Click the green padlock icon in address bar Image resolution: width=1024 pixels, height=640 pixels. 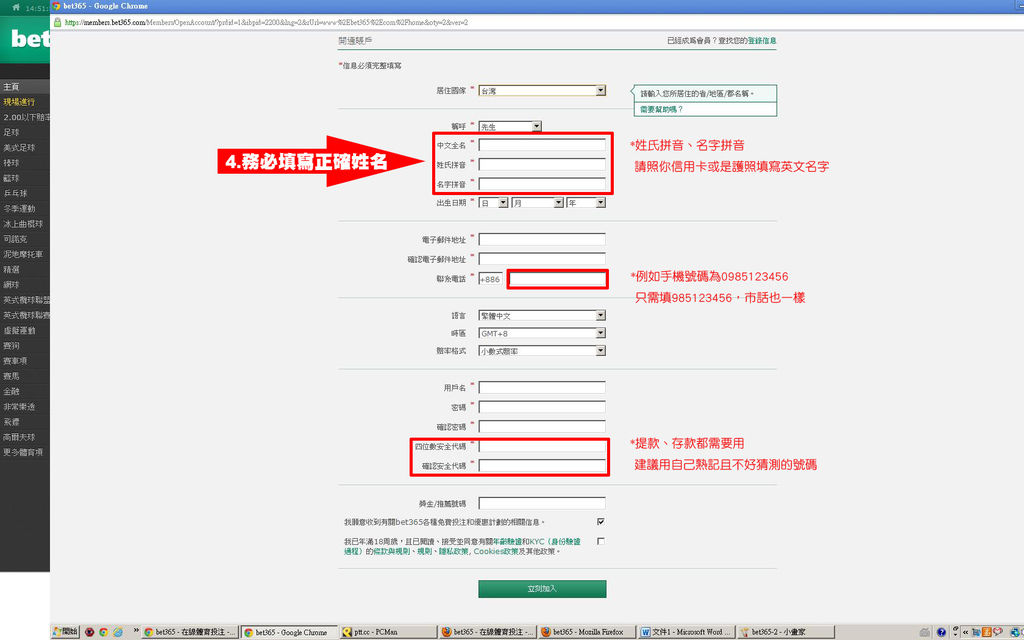coord(57,22)
